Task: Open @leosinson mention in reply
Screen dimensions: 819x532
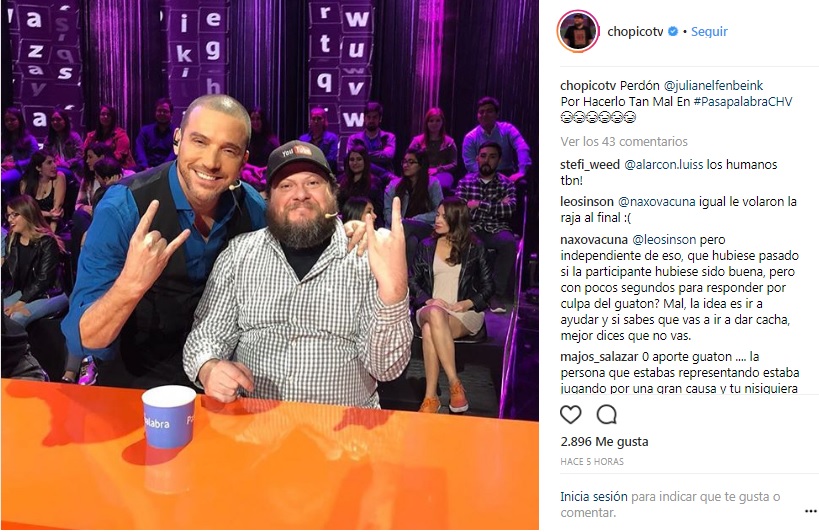Action: click(664, 240)
